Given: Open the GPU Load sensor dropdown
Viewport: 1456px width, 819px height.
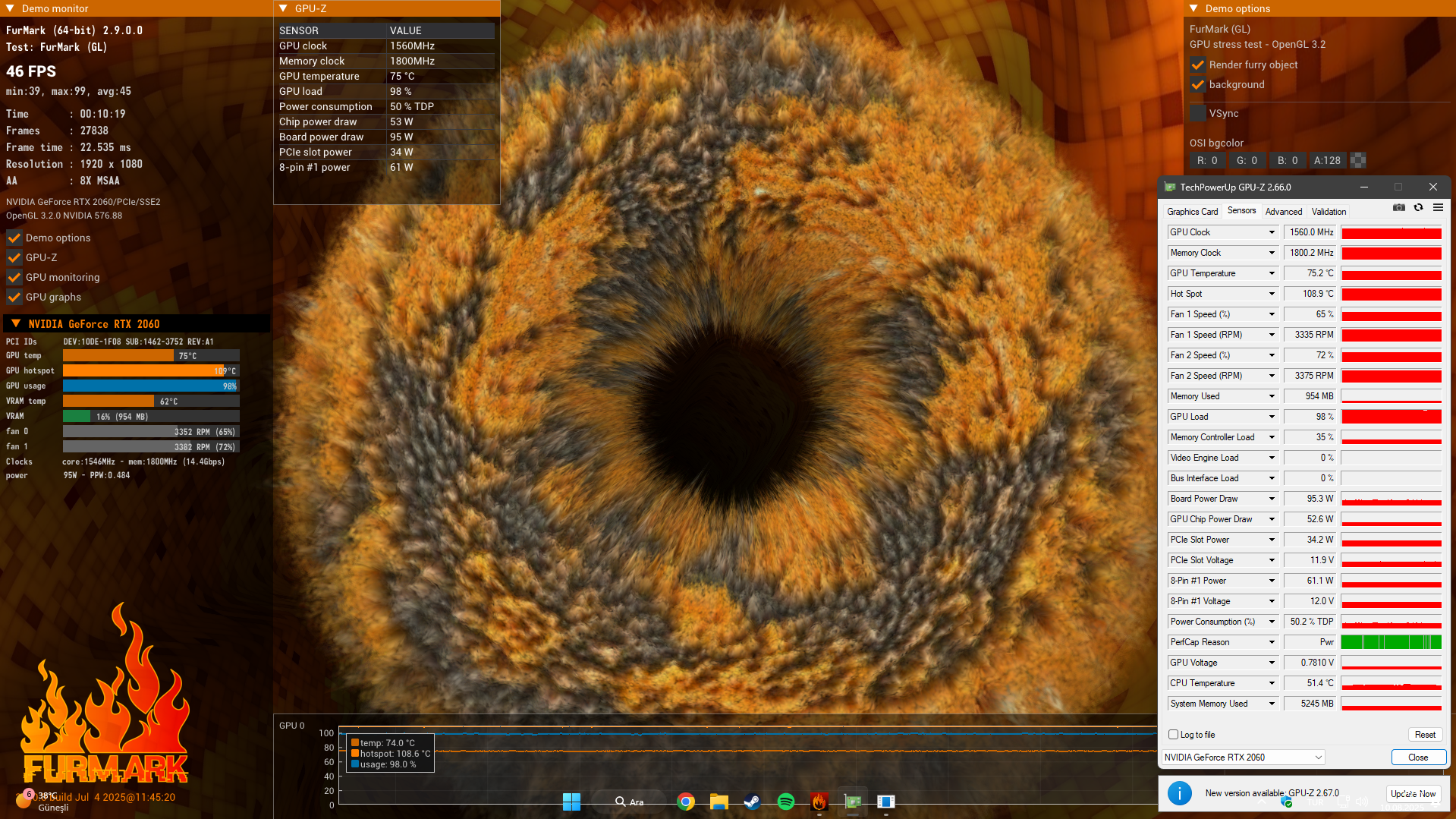Looking at the screenshot, I should point(1272,417).
